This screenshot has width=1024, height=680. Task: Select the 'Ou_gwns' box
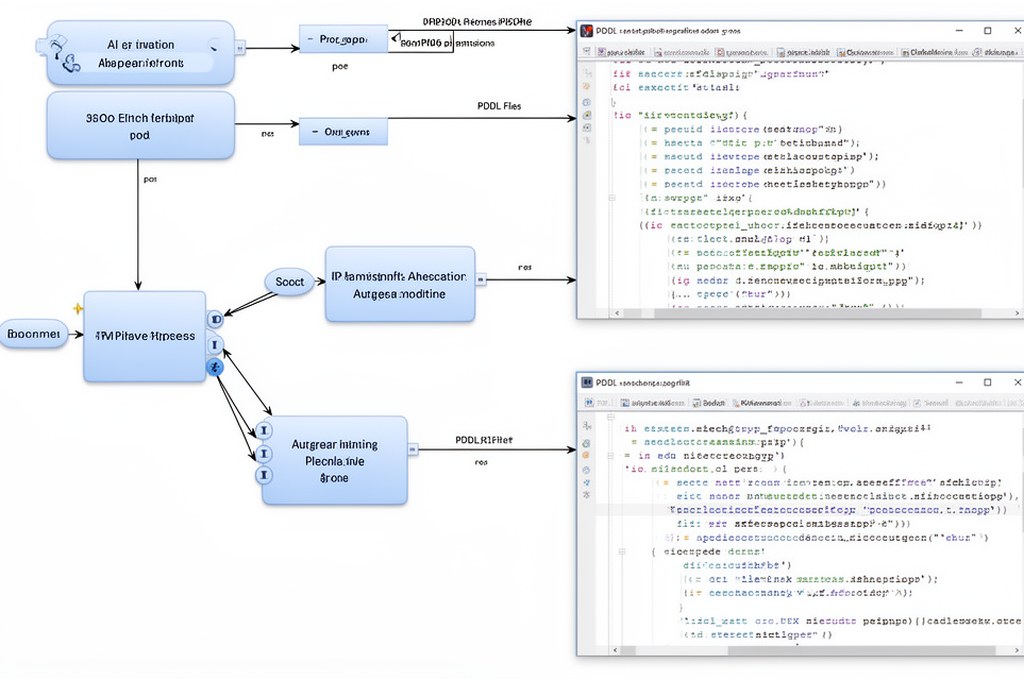344,131
